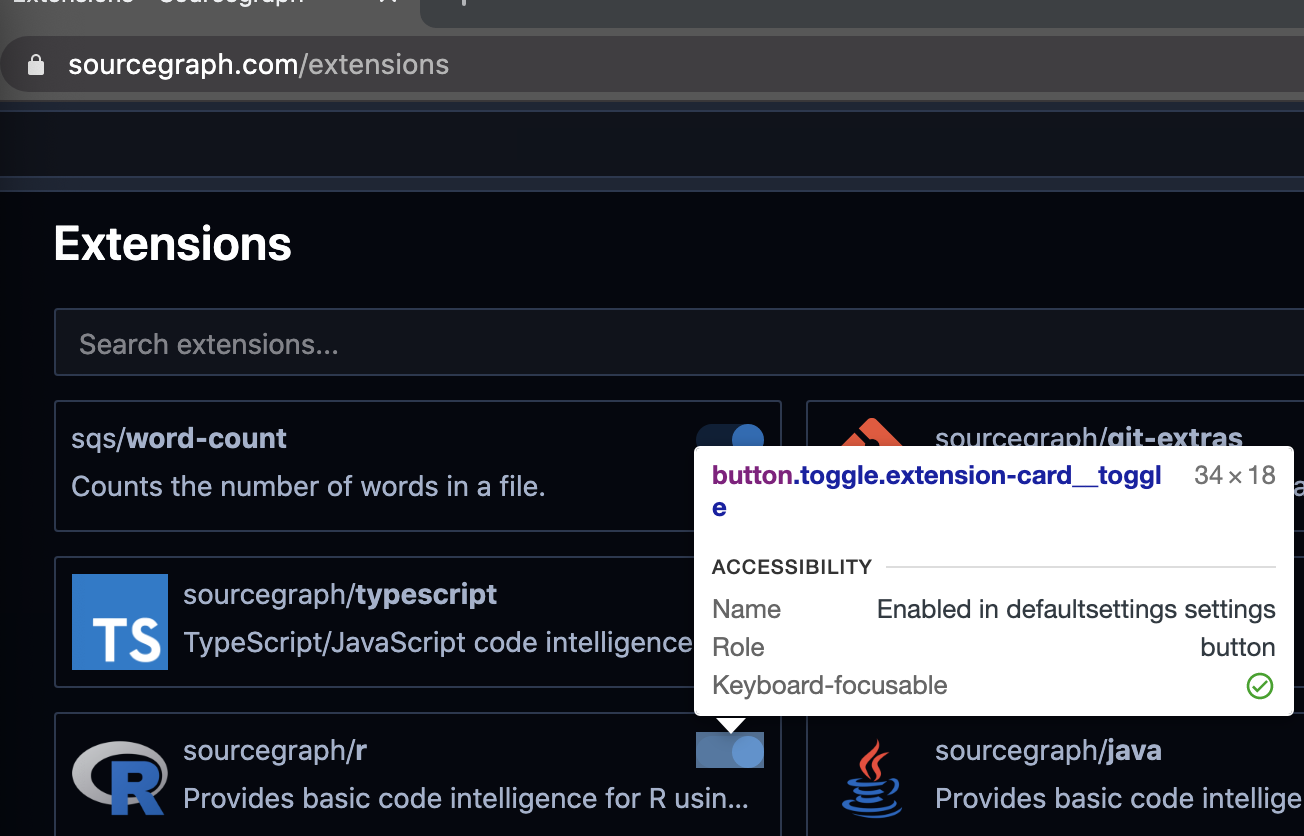Click the lock icon in the address bar

point(36,65)
